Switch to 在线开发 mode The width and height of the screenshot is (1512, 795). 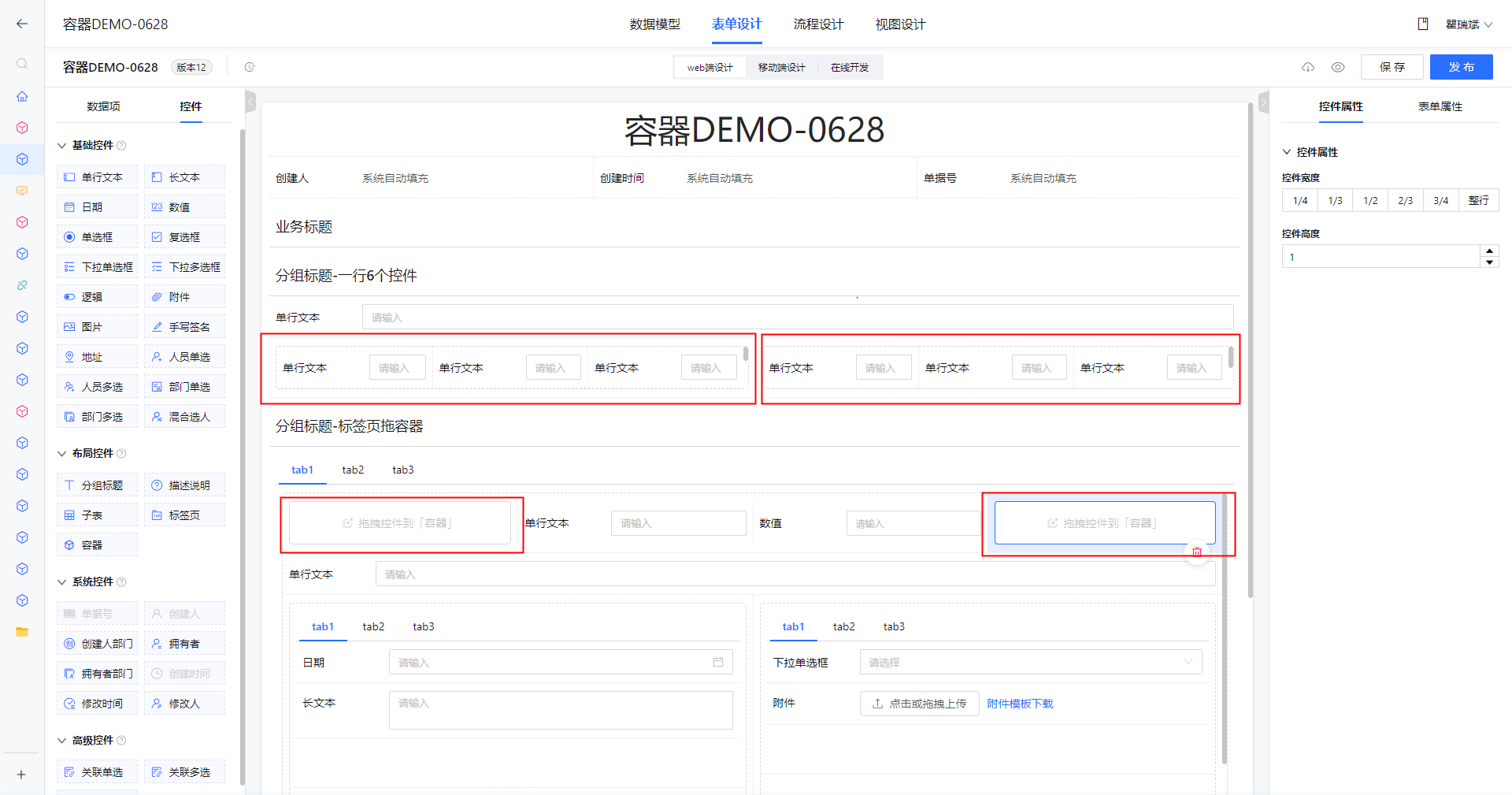coord(850,68)
